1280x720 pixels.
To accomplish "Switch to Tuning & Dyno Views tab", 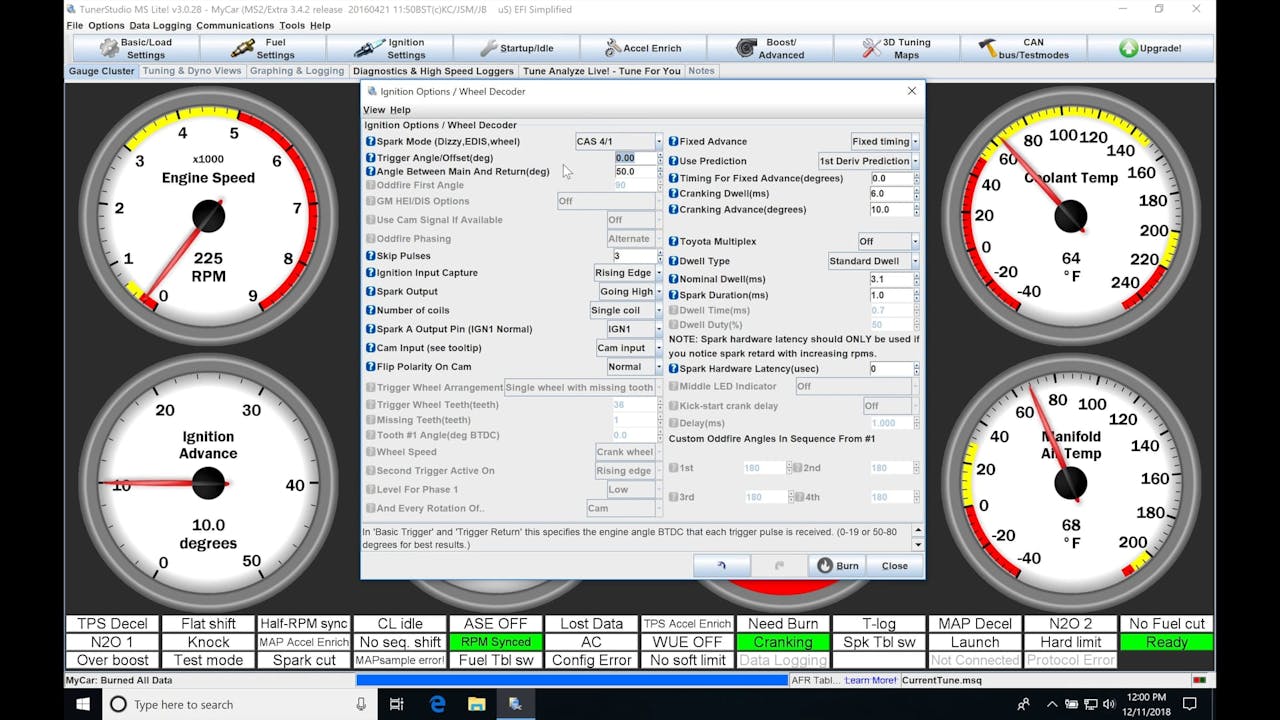I will (x=192, y=71).
